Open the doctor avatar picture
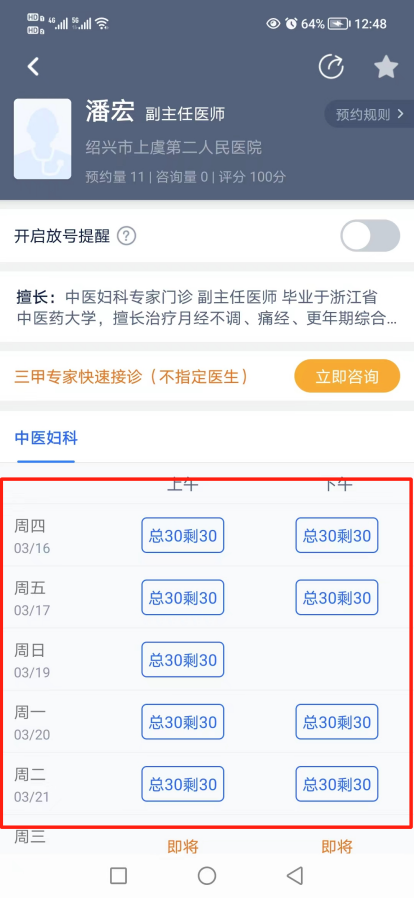Screen dimensions: 414x898 42,139
